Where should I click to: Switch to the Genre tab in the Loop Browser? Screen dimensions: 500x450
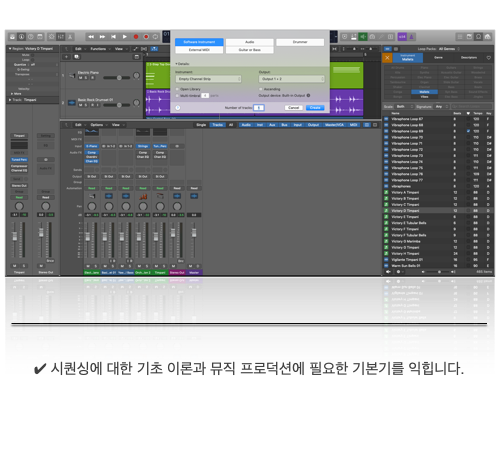pyautogui.click(x=438, y=58)
